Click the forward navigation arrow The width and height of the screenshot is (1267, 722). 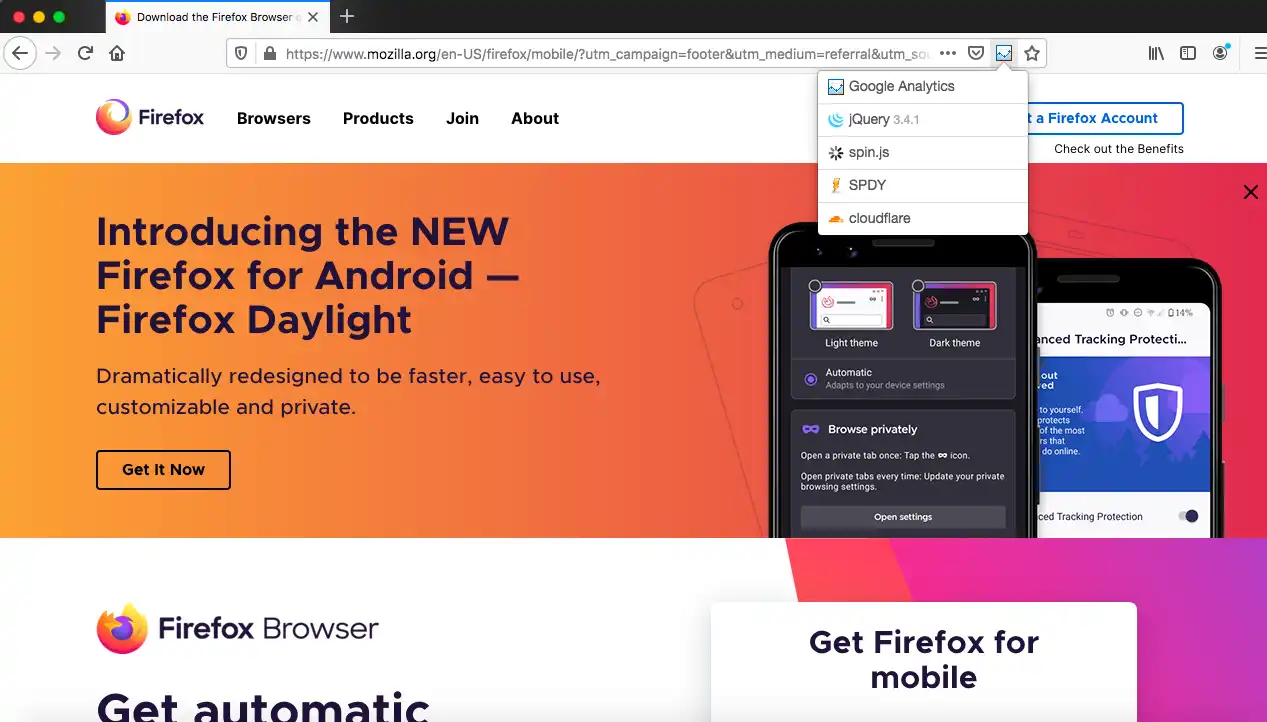(x=53, y=53)
